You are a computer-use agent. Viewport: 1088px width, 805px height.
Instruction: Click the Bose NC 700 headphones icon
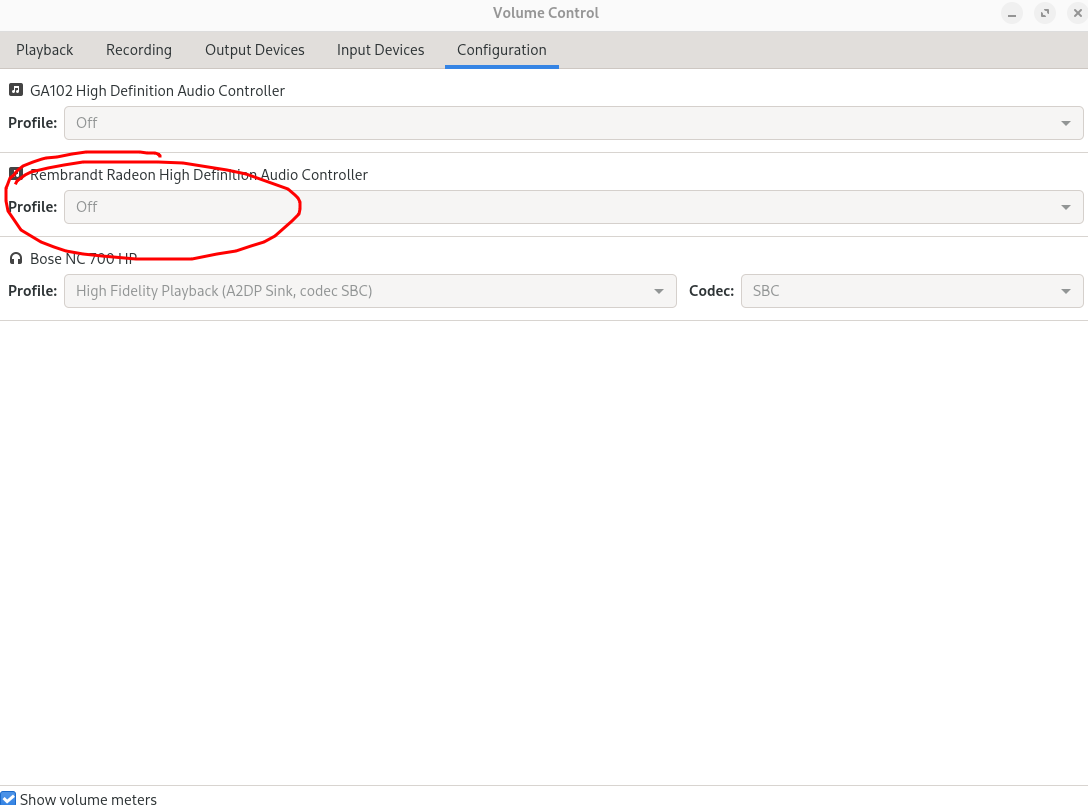(x=16, y=258)
